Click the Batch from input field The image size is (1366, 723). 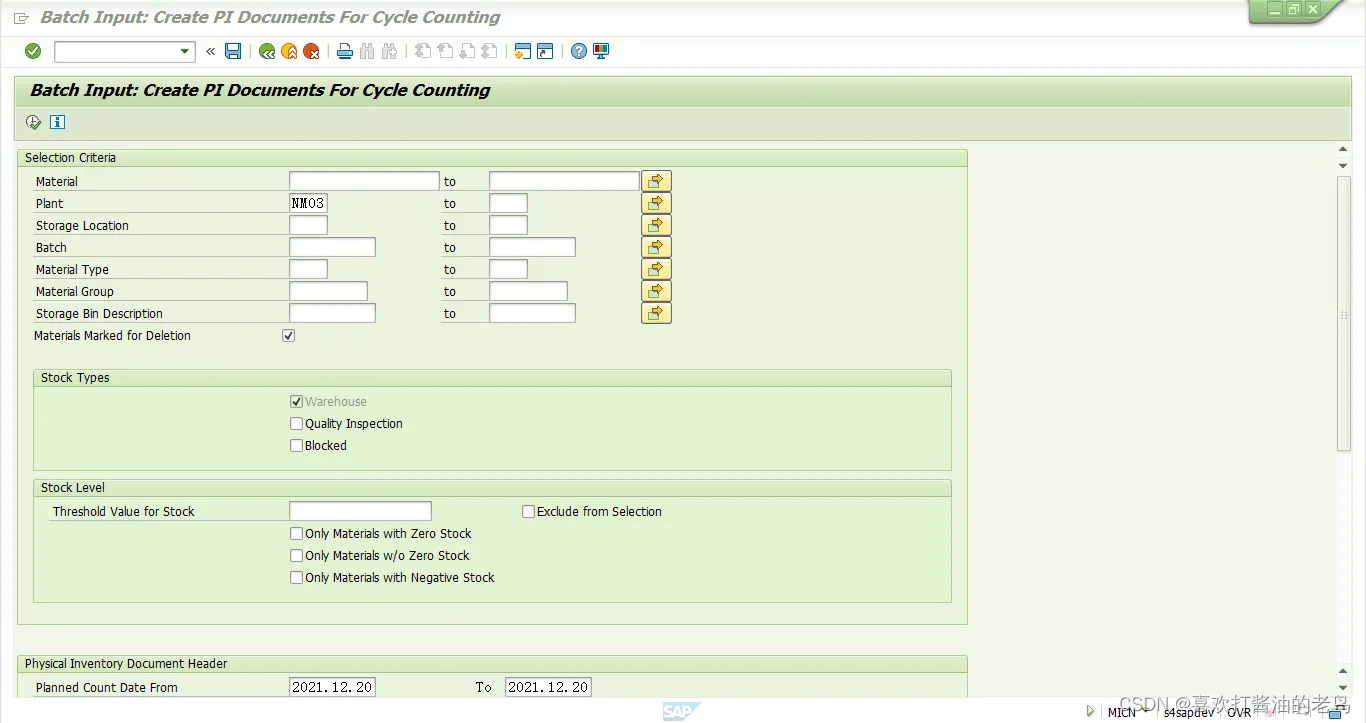332,247
